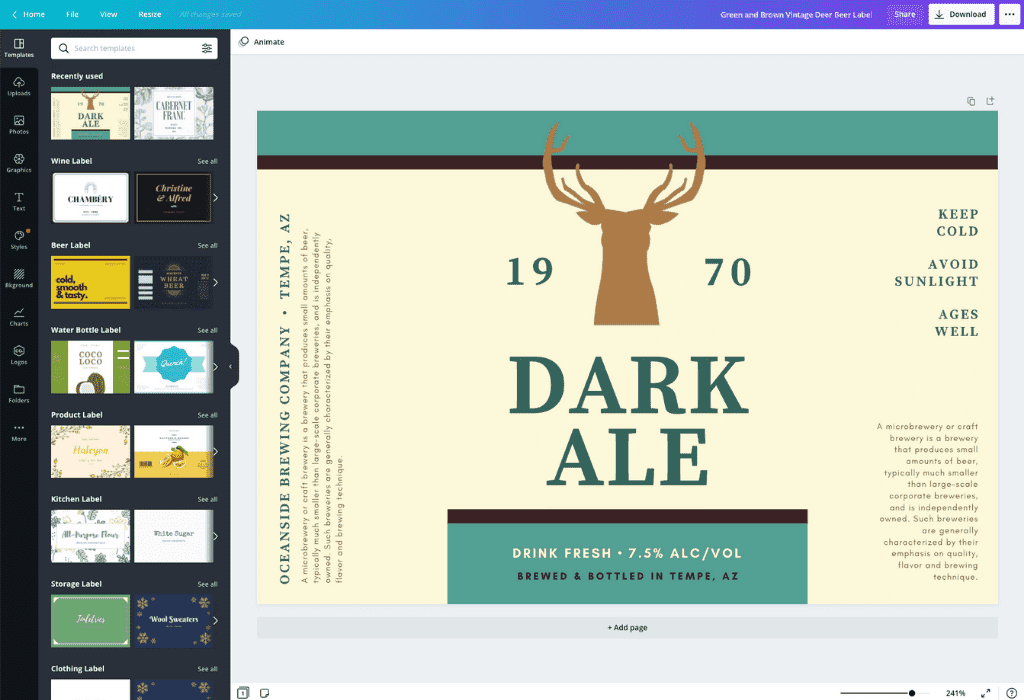1024x700 pixels.
Task: Open the Graphics panel
Action: pyautogui.click(x=19, y=162)
